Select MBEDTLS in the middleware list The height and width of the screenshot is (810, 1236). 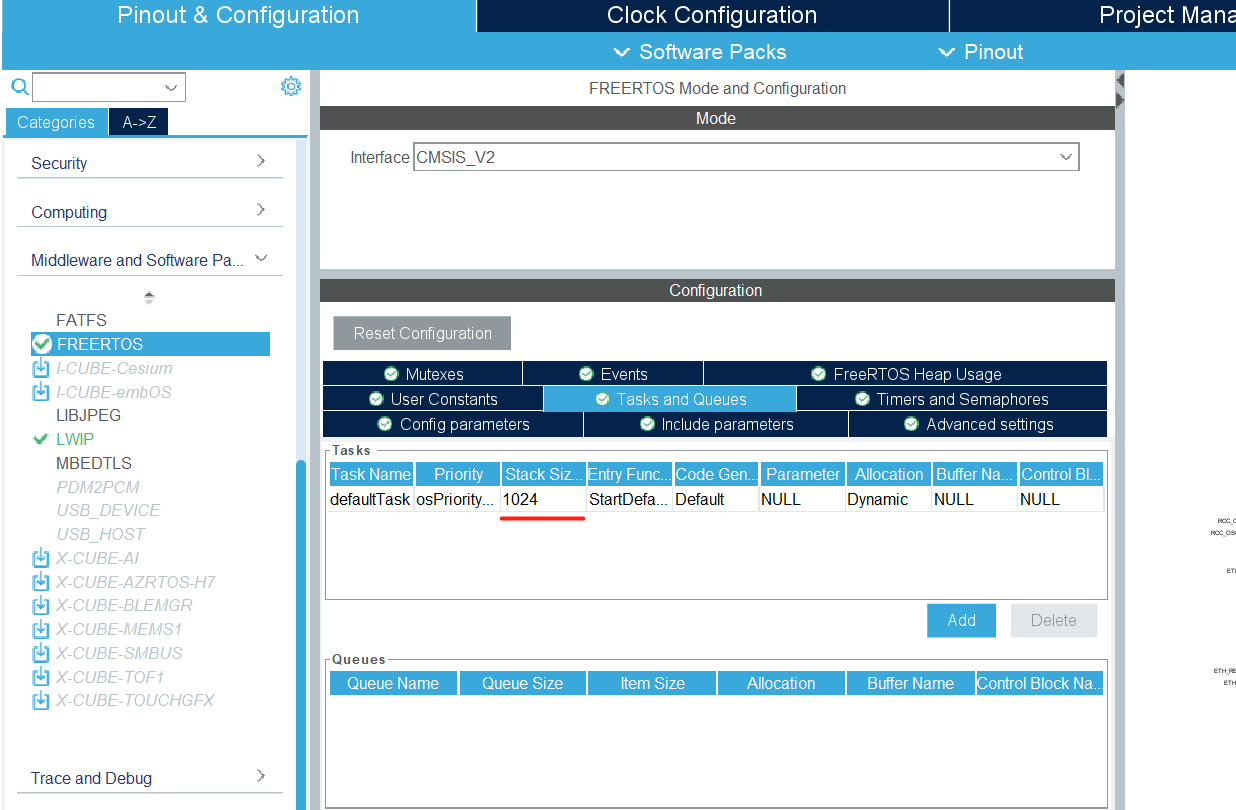tap(93, 463)
